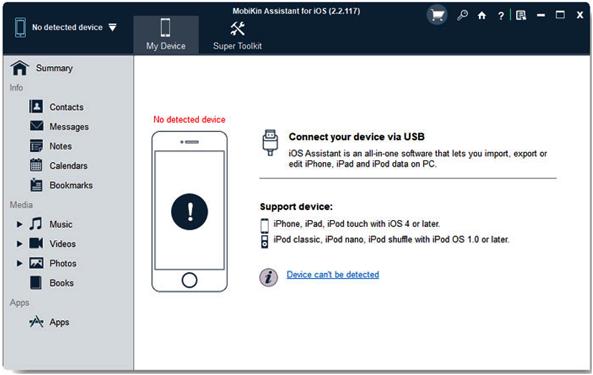The image size is (593, 375).
Task: Go to the home page icon in title bar
Action: coord(481,15)
